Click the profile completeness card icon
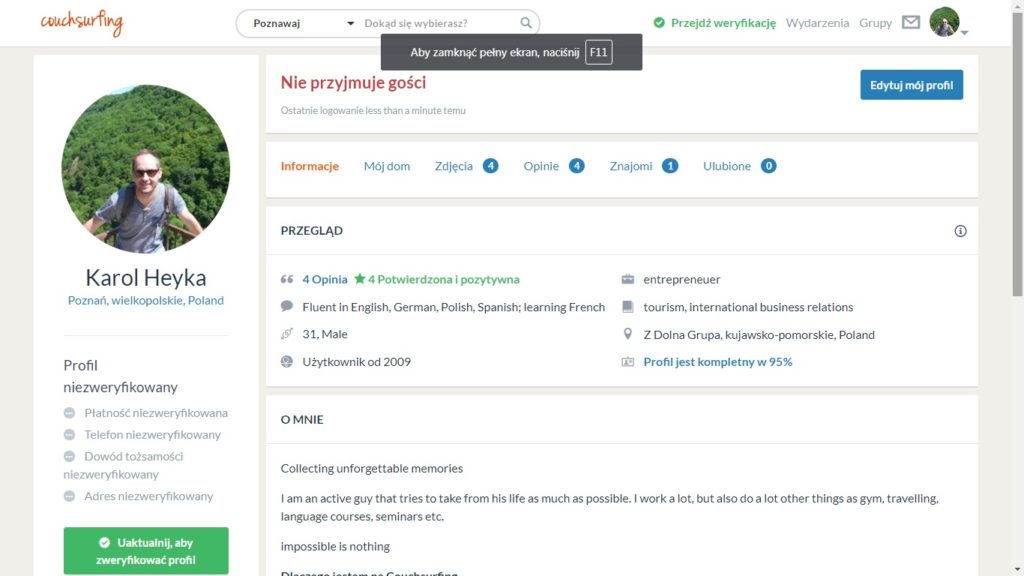This screenshot has width=1024, height=576. coord(628,362)
